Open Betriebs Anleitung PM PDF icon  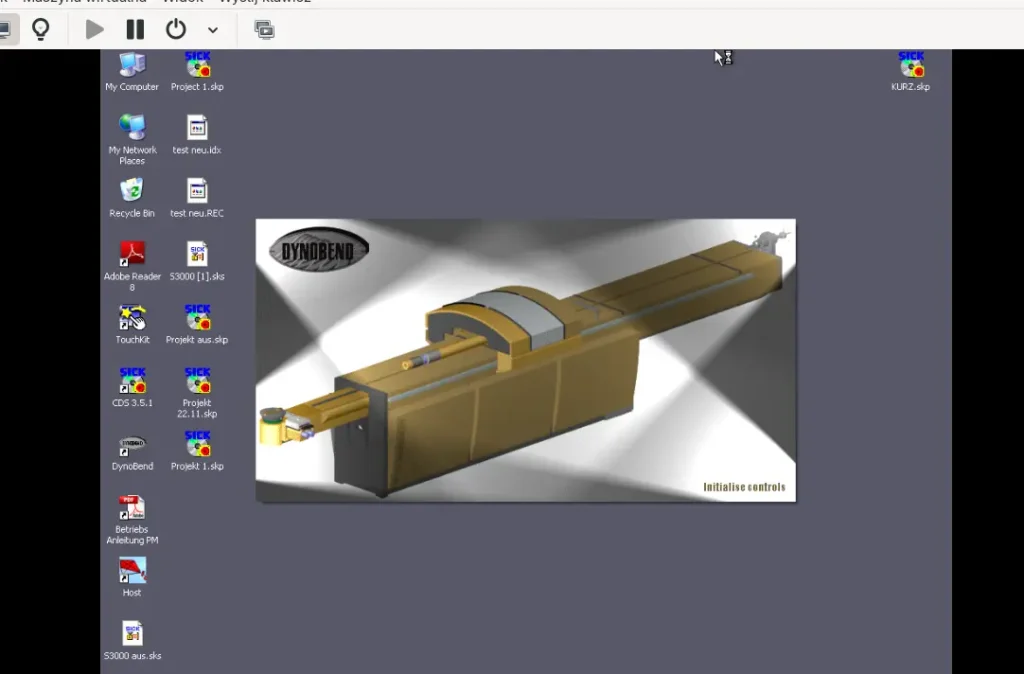(132, 508)
